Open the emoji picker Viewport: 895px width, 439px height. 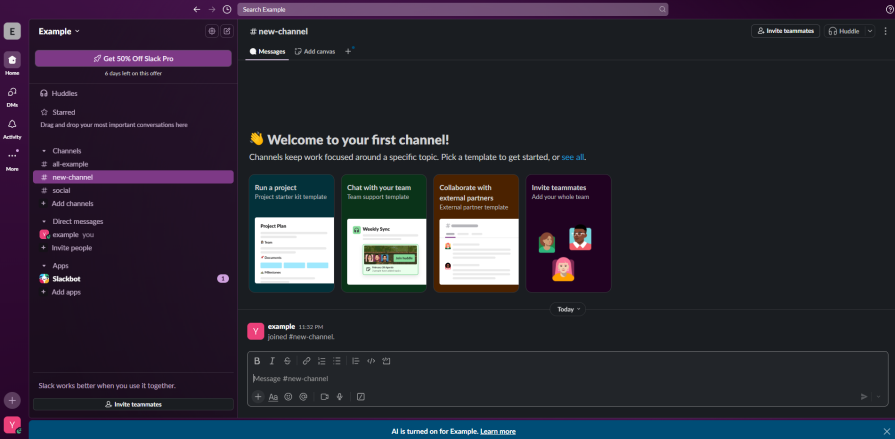288,397
